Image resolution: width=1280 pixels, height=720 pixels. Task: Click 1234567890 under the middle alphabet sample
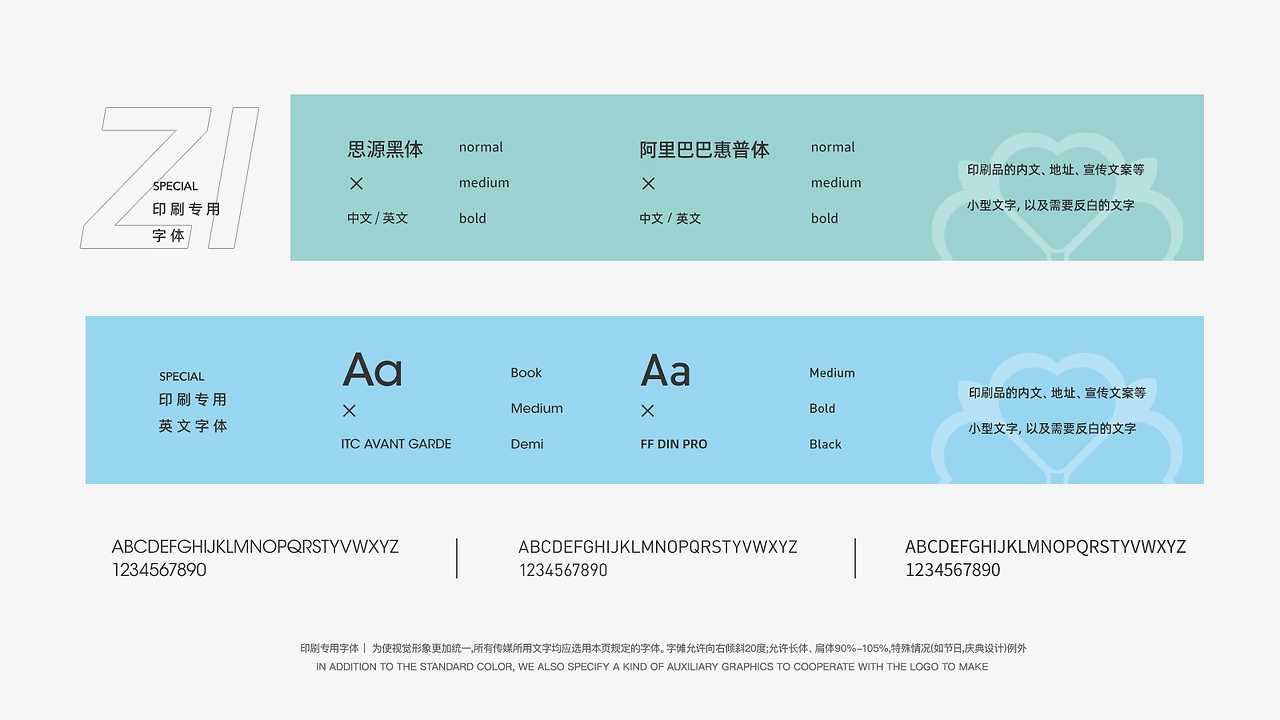point(563,570)
